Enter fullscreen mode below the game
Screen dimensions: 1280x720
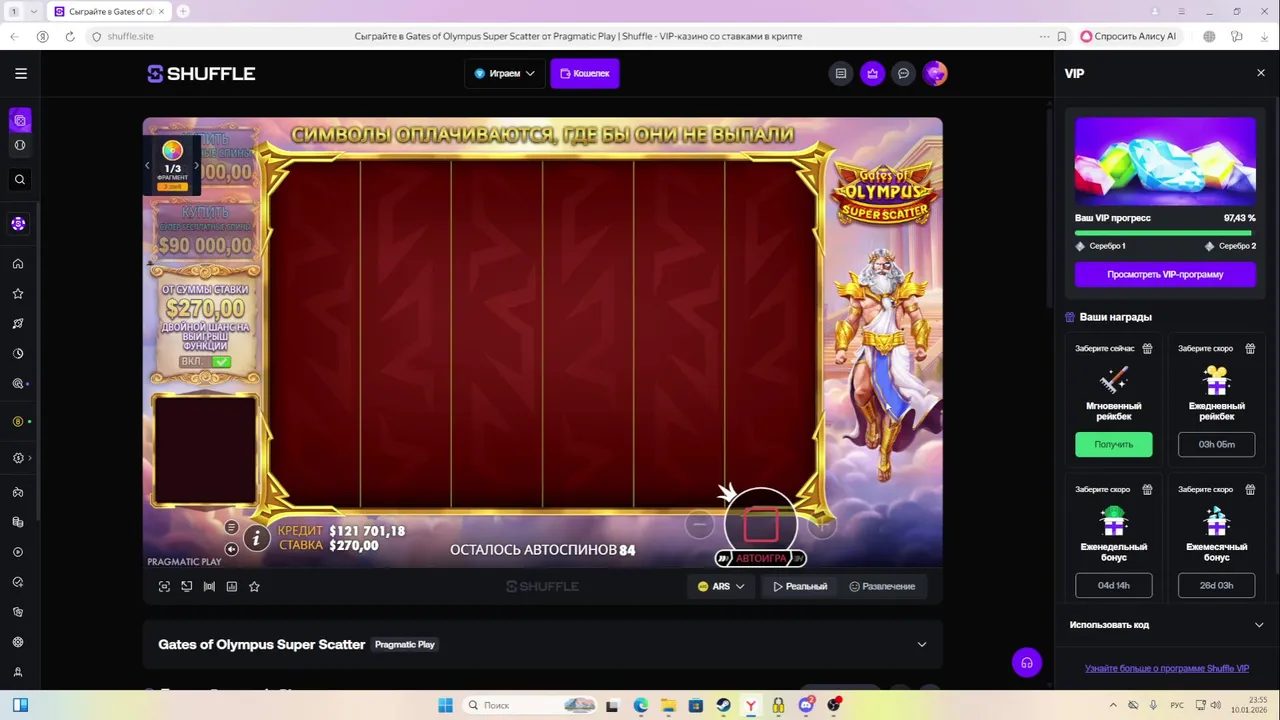[164, 587]
